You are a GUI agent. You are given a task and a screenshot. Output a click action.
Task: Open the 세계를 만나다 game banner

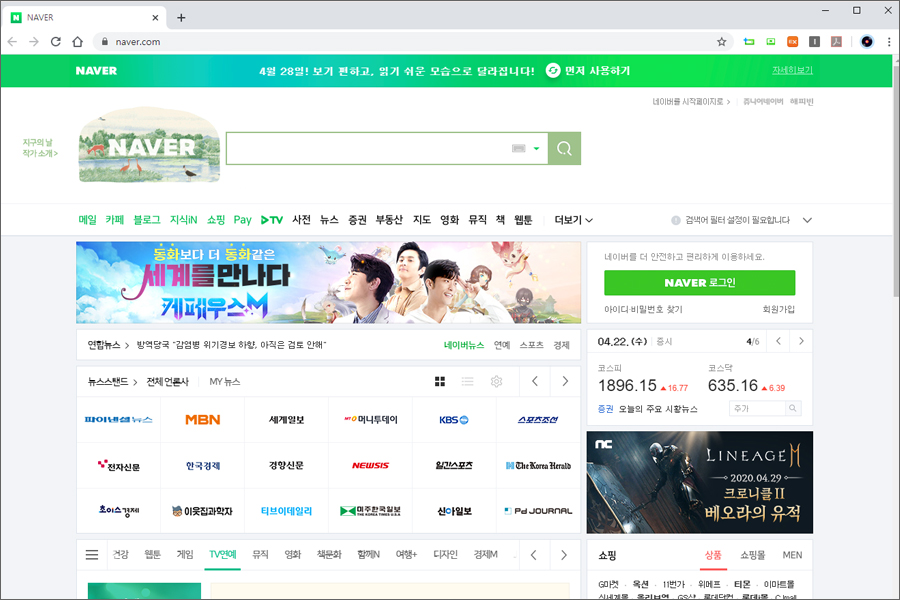328,282
